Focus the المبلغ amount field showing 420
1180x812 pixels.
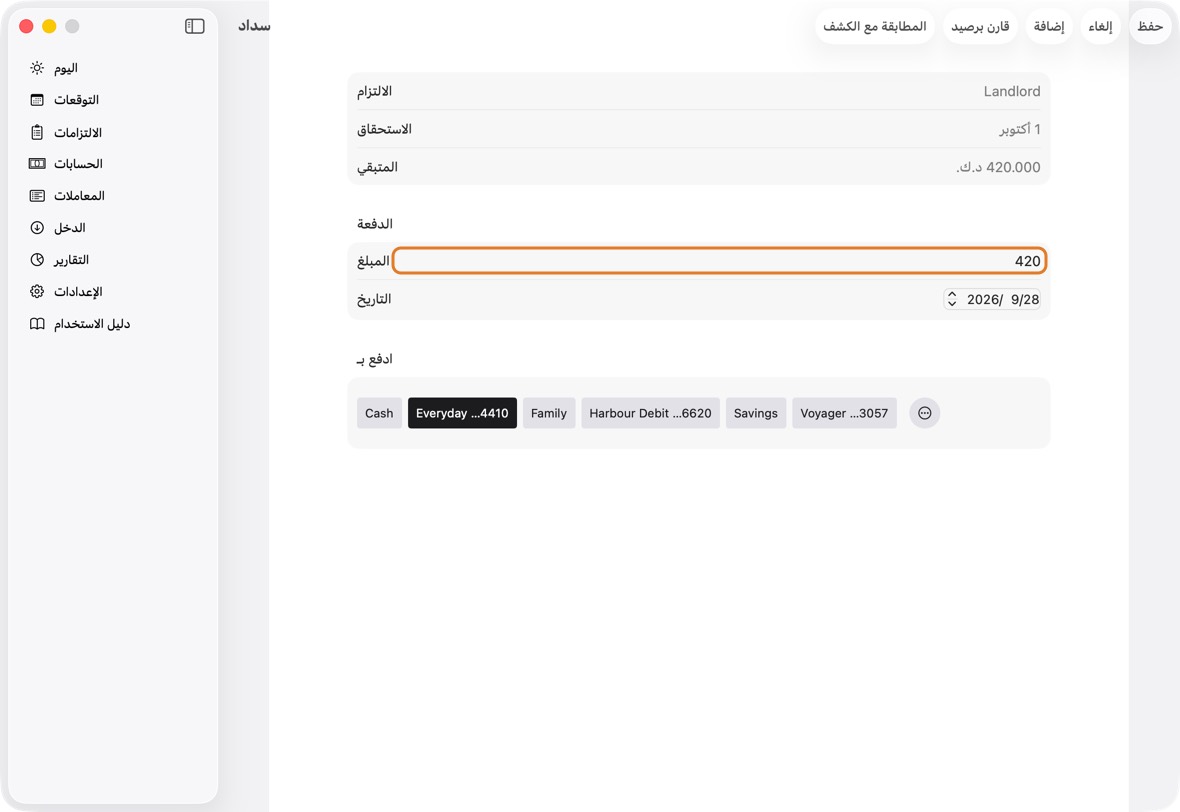(719, 261)
